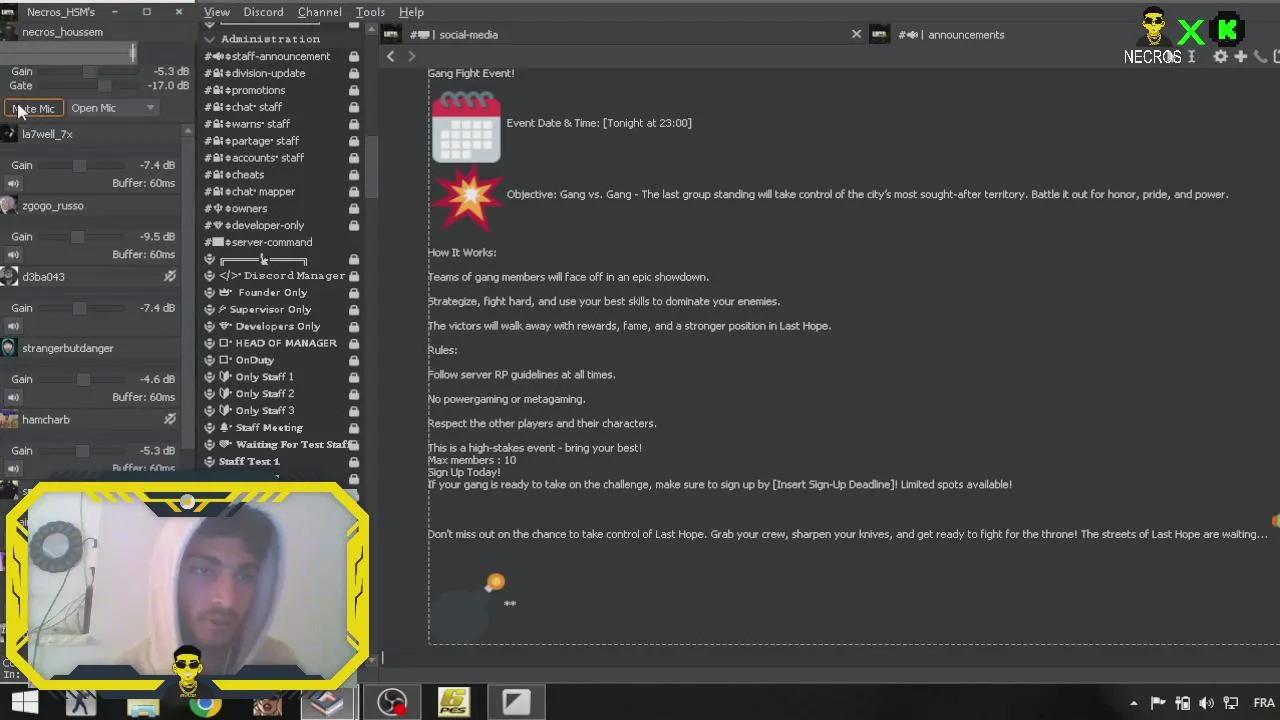
Task: Click the Mute Mic button
Action: [34, 108]
